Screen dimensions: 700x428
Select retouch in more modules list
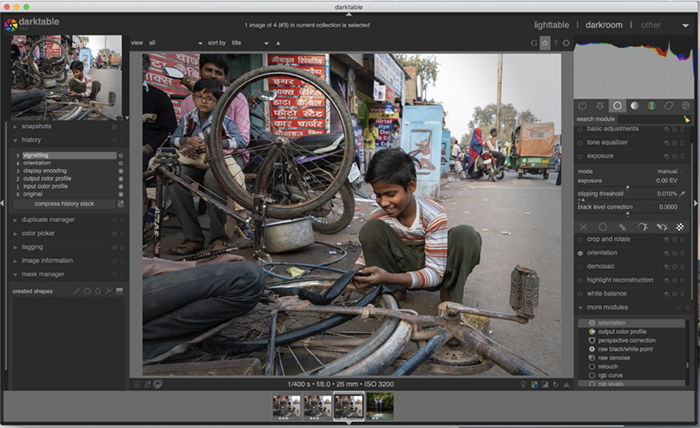(x=608, y=366)
